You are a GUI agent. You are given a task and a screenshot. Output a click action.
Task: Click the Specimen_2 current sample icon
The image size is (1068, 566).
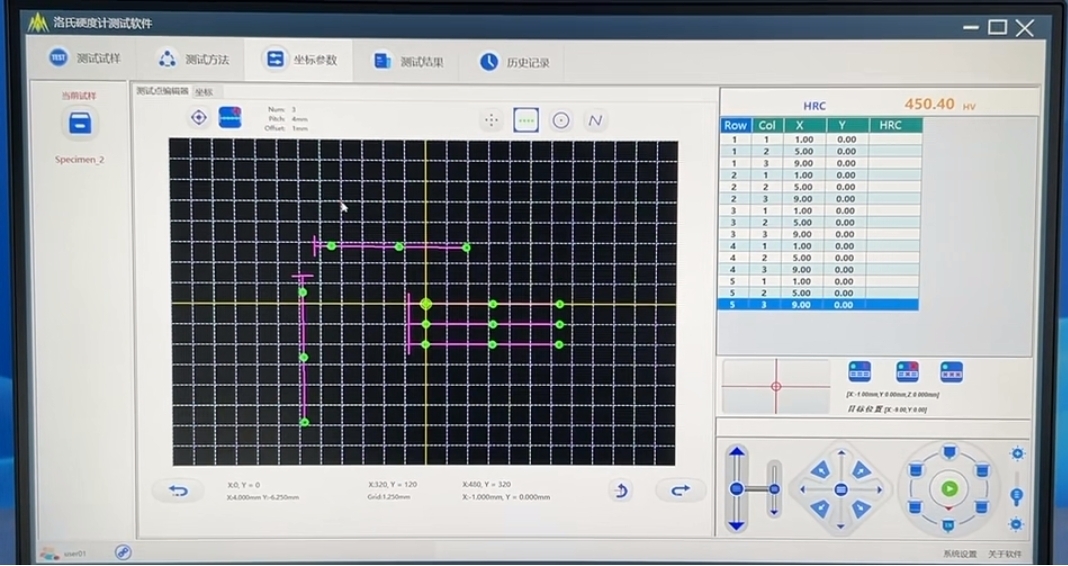80,124
